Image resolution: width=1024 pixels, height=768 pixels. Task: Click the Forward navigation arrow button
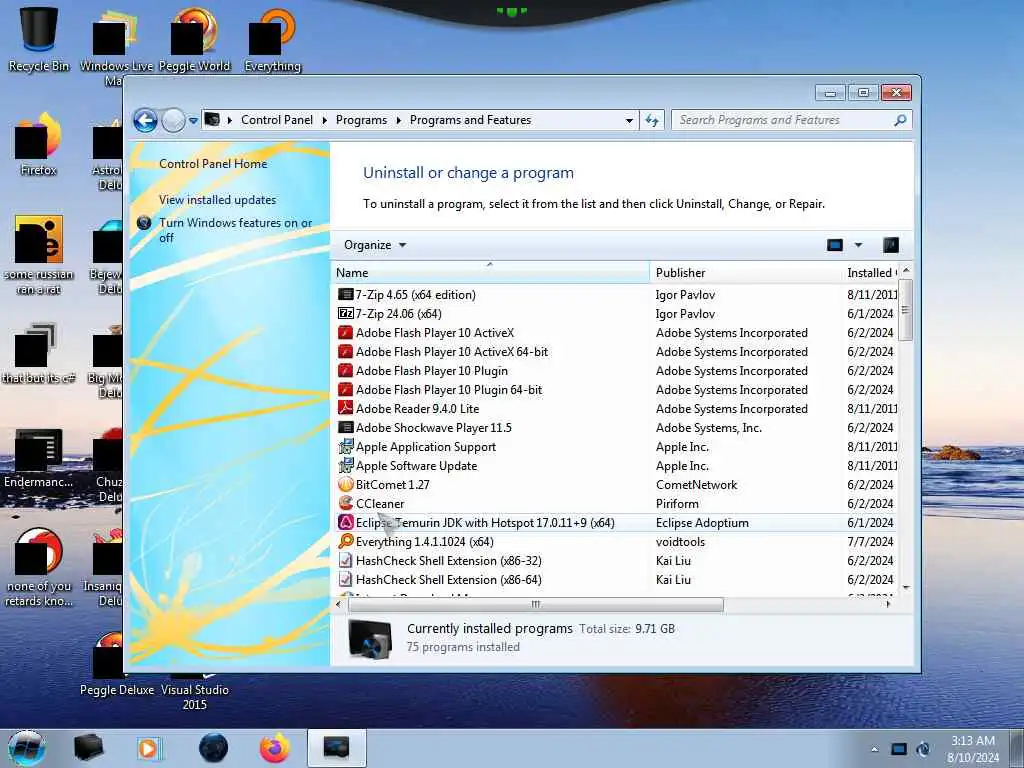coord(173,120)
